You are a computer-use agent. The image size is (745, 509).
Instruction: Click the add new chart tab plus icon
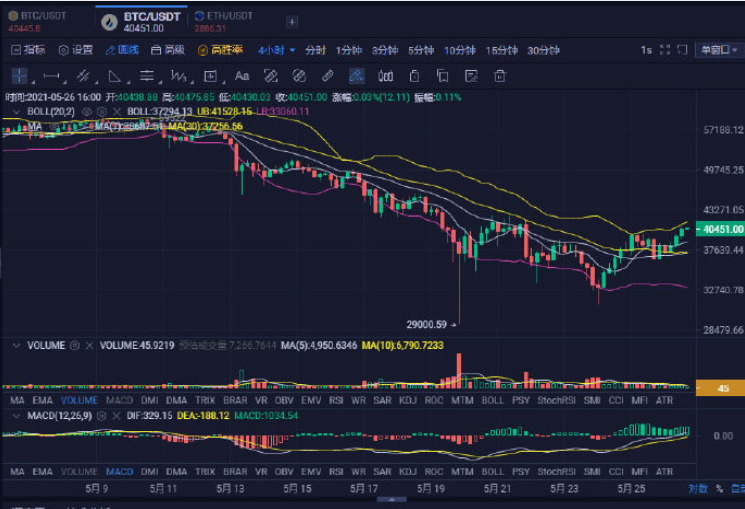(292, 22)
